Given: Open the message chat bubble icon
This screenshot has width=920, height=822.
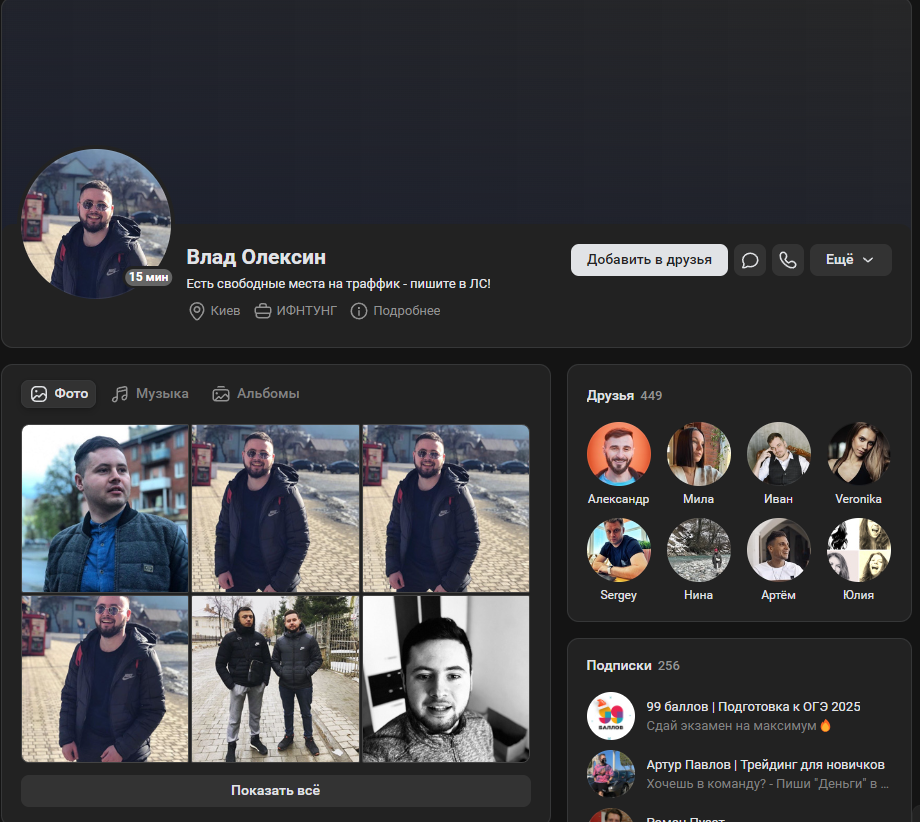Looking at the screenshot, I should [750, 260].
